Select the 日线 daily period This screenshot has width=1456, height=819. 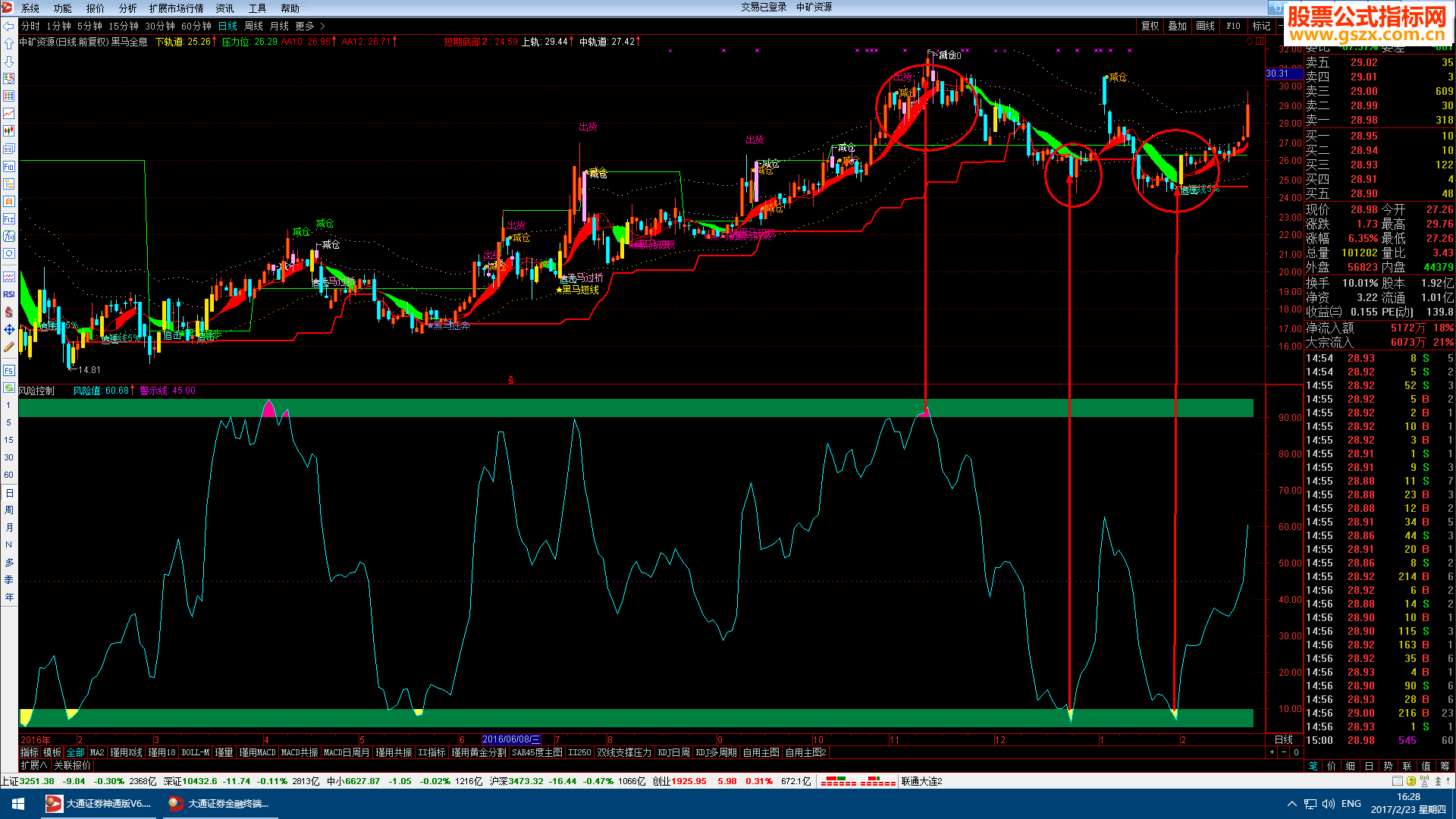(x=228, y=26)
